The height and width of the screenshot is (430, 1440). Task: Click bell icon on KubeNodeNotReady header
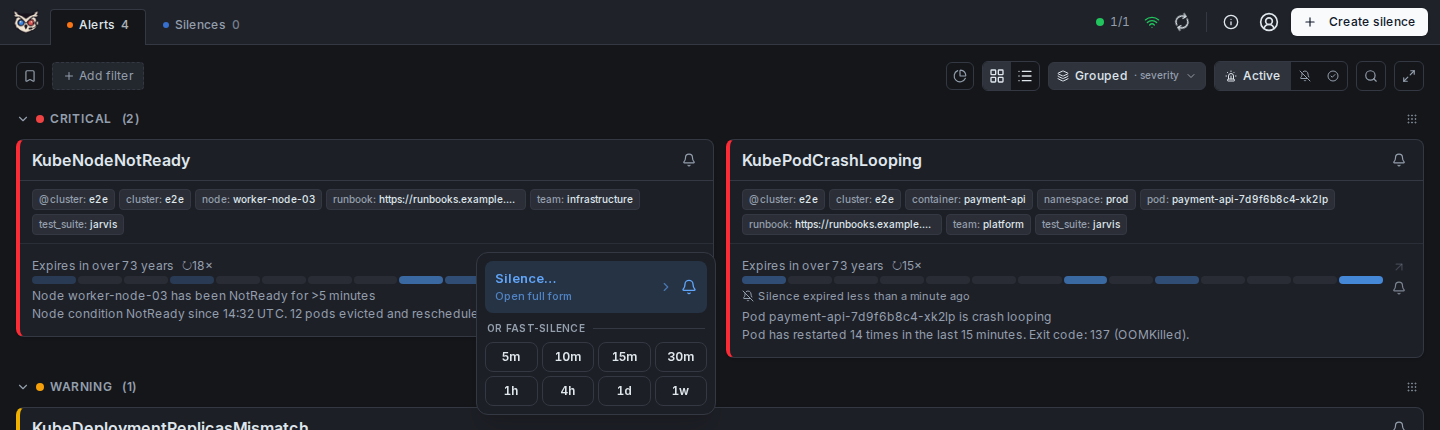(x=689, y=160)
